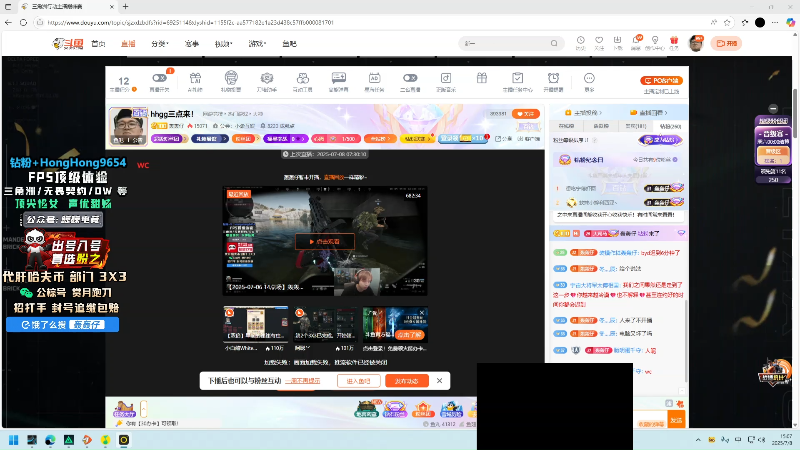Image resolution: width=800 pixels, height=450 pixels.
Task: Switch to the 钻粉(290) tab
Action: [x=670, y=126]
